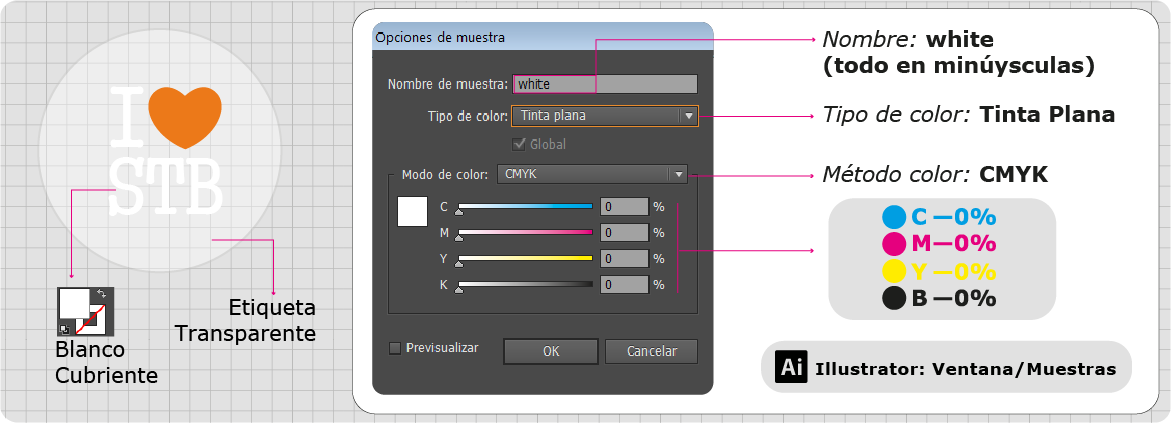Click the default fill and stroke icon
Viewport: 1171px width, 423px height.
pyautogui.click(x=64, y=328)
